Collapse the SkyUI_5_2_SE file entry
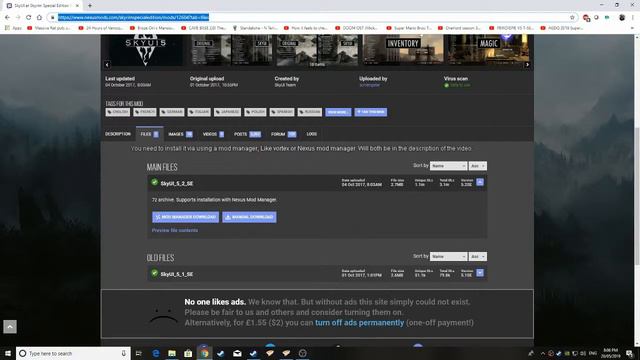 coord(480,182)
